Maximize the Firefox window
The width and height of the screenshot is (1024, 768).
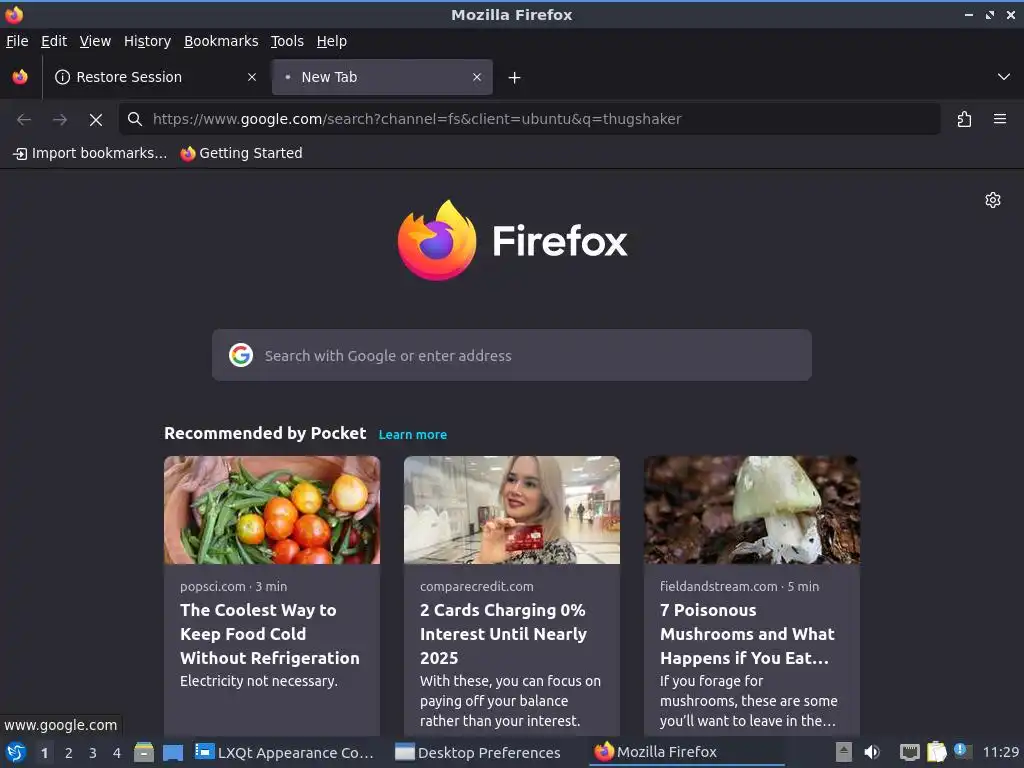(990, 14)
